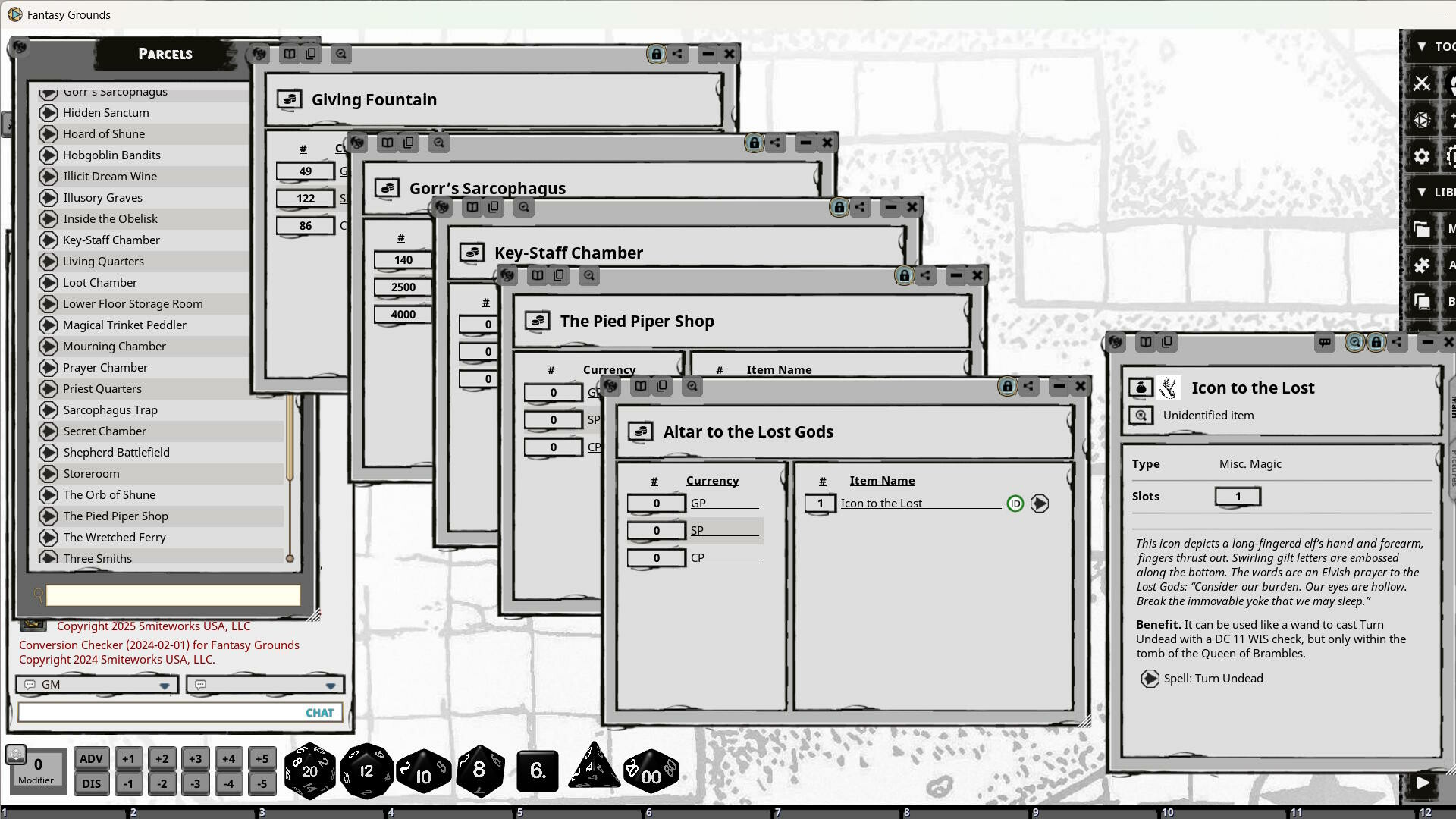The image size is (1456, 819).
Task: Click the crossed swords icon under Tools
Action: (x=1420, y=83)
